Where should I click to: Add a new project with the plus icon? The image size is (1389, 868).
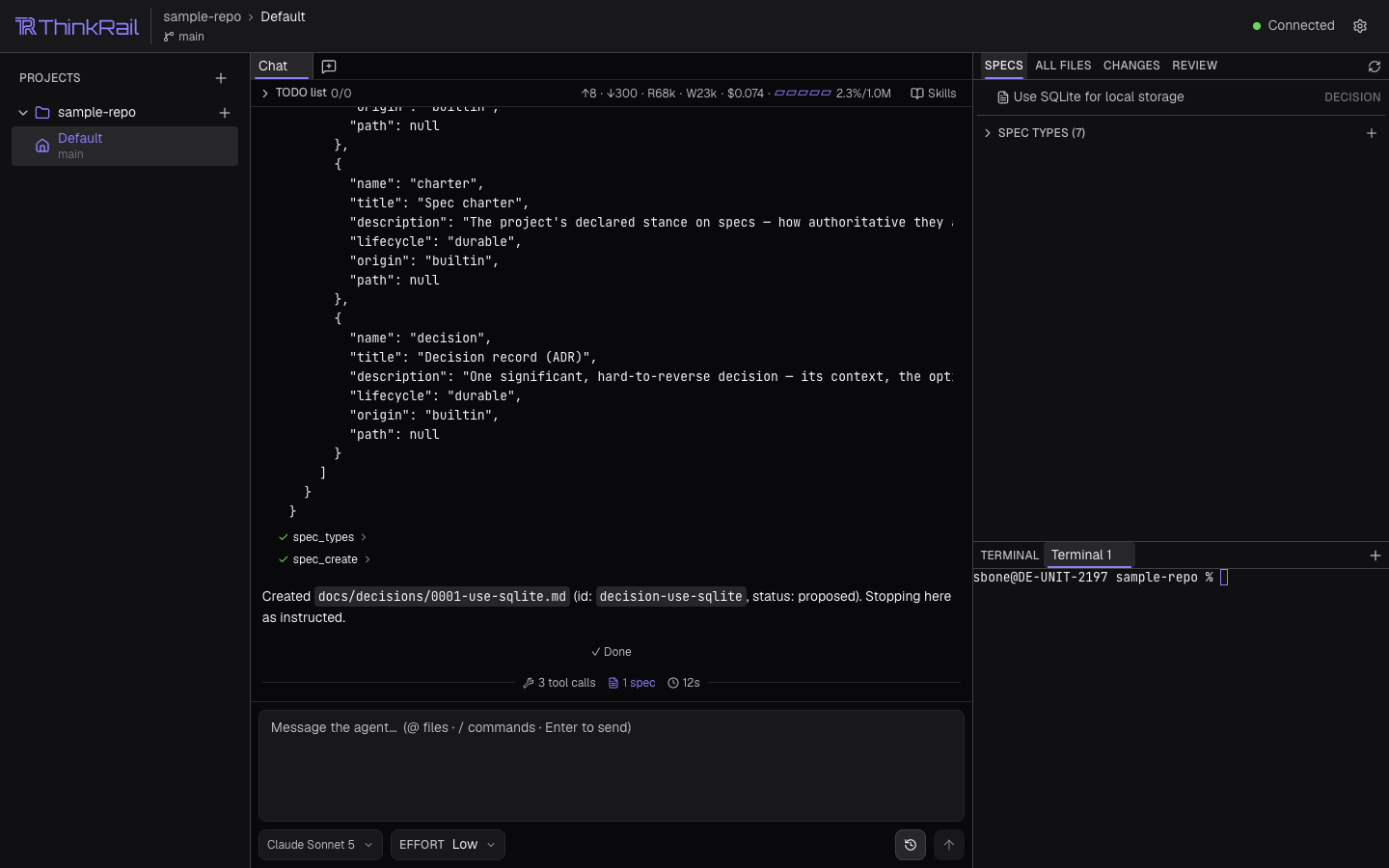[x=221, y=78]
